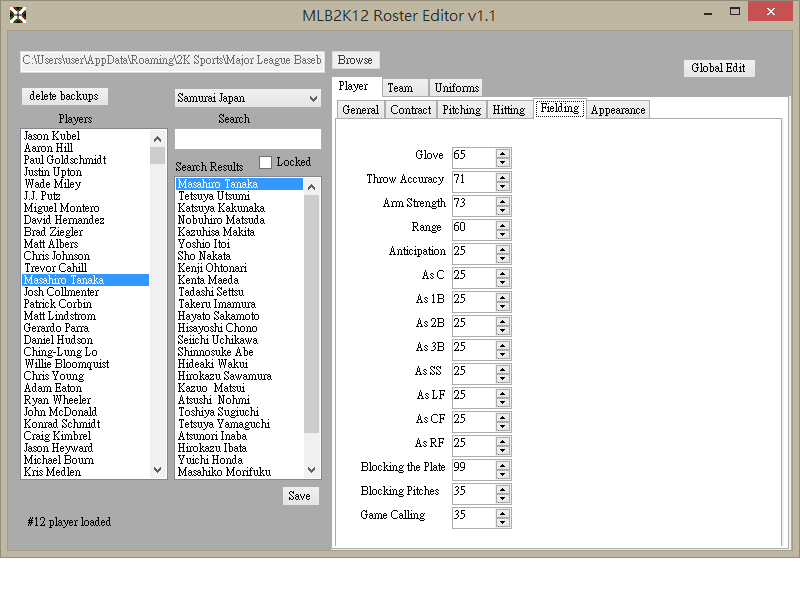
Task: Click the Browse button
Action: 355,60
